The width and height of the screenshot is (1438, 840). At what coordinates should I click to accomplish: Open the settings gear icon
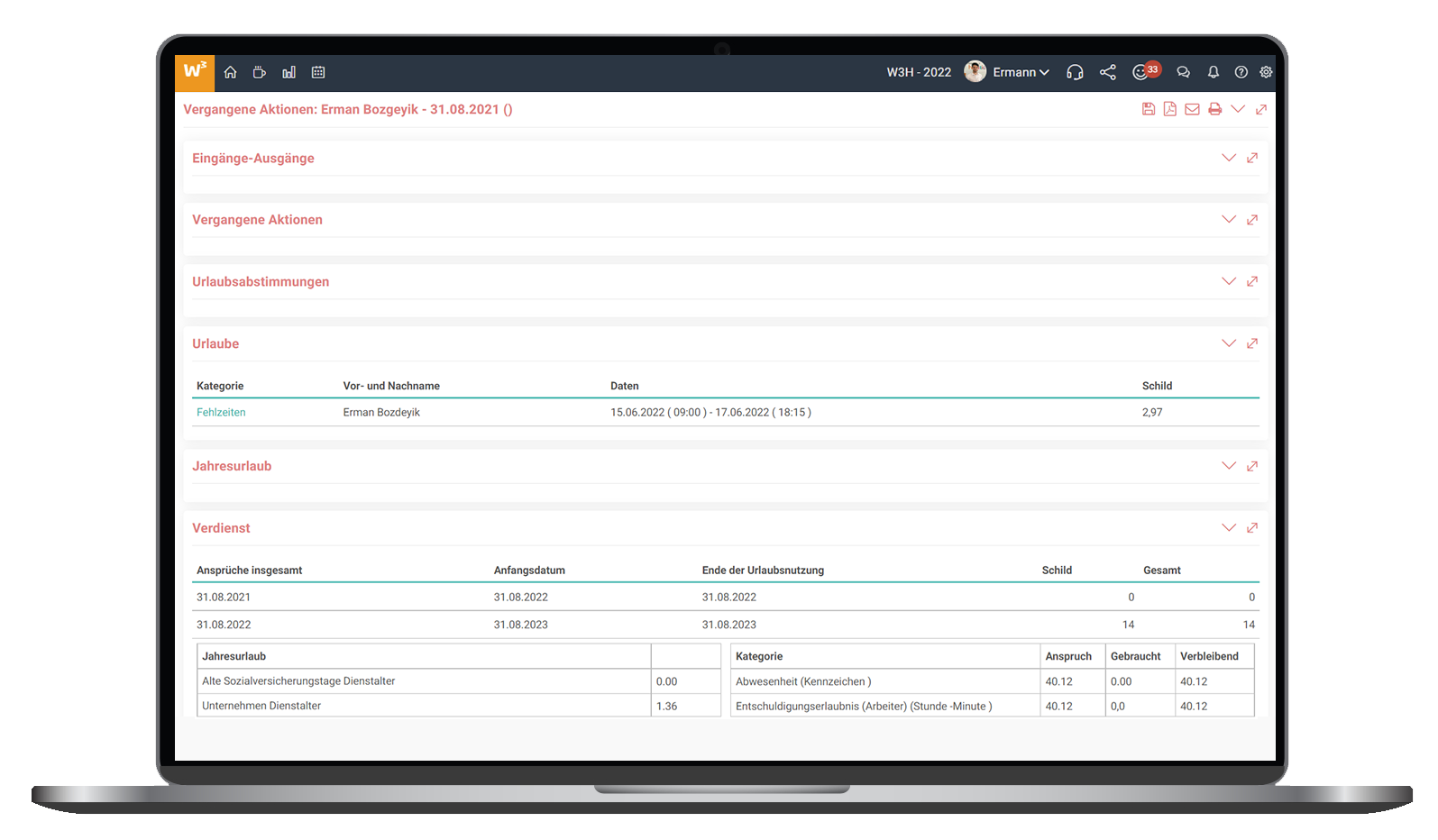1266,72
